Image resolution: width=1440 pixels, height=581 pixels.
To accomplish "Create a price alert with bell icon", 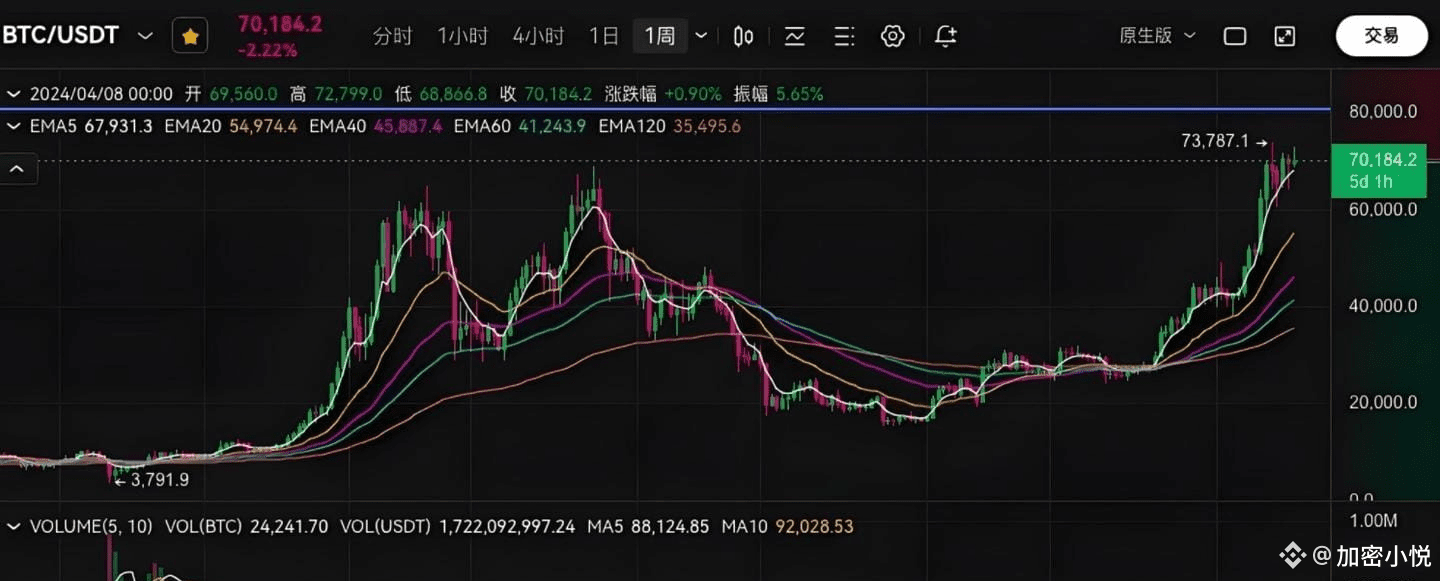I will 945,36.
